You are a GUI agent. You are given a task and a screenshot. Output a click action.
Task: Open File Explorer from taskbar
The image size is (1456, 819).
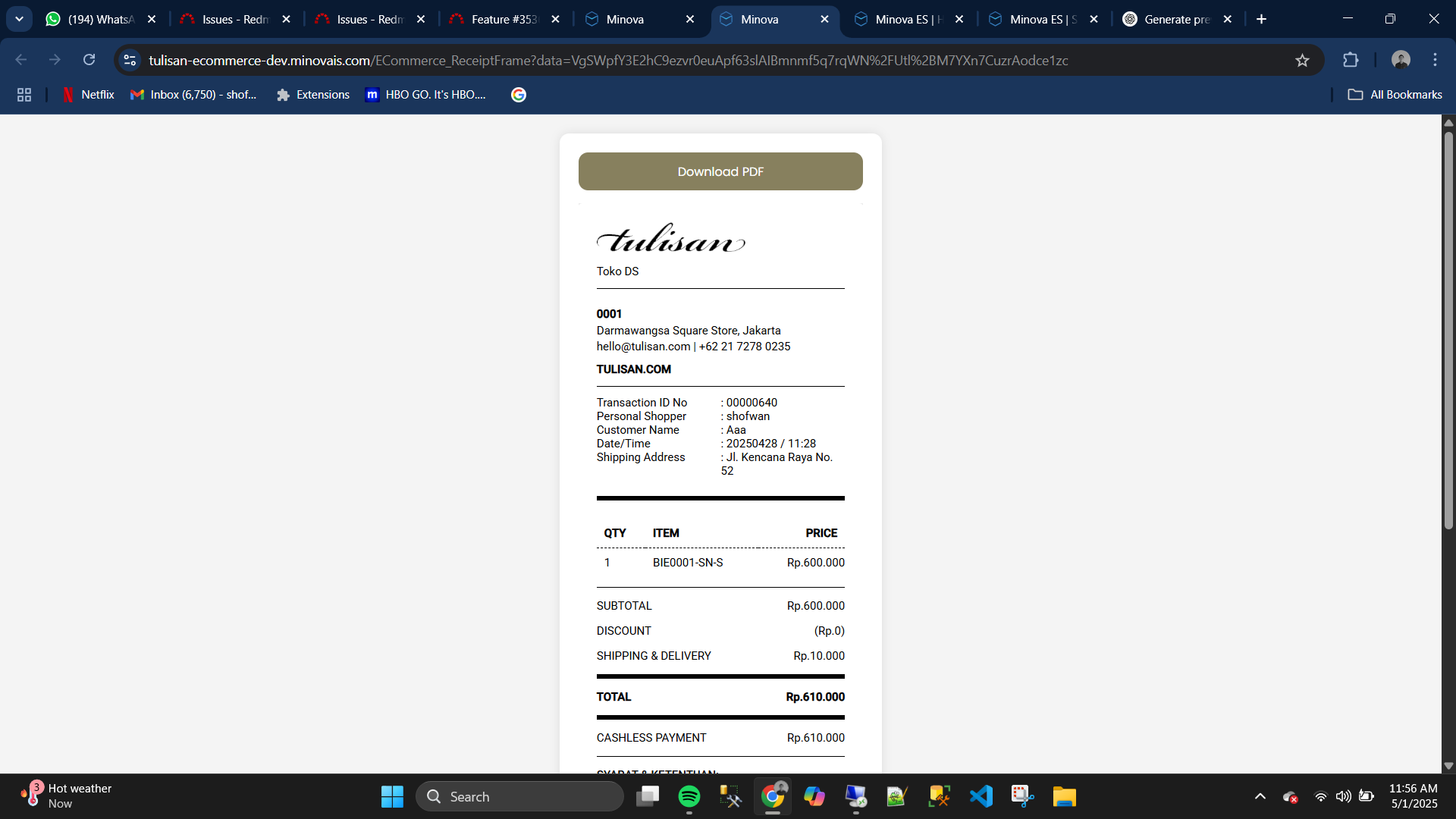click(1065, 796)
